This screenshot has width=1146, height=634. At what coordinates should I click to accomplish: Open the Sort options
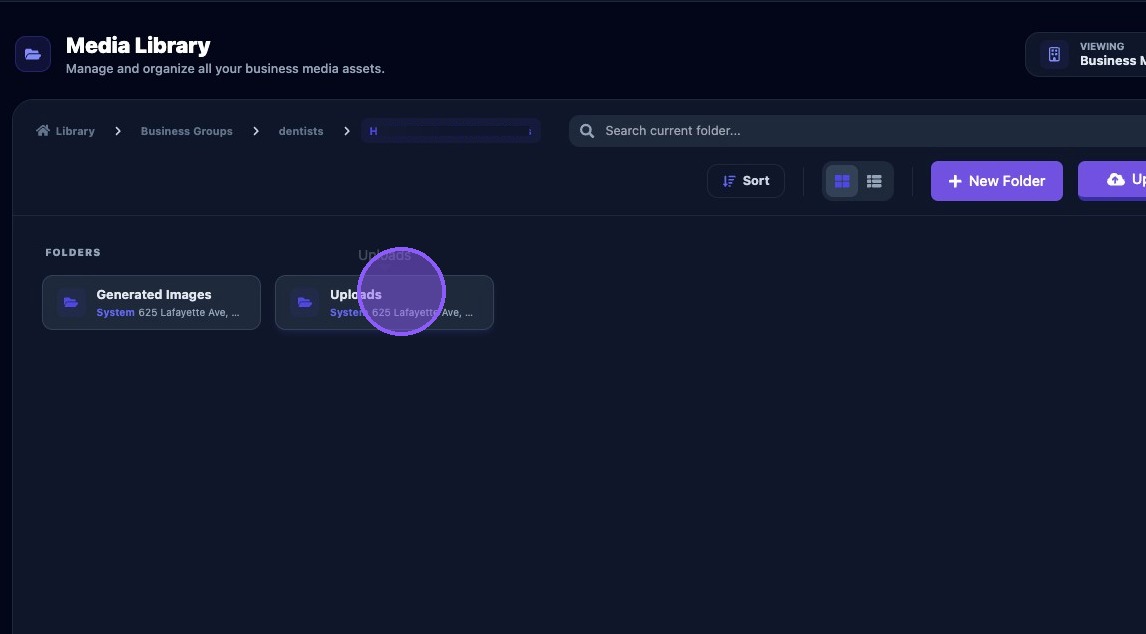click(745, 181)
